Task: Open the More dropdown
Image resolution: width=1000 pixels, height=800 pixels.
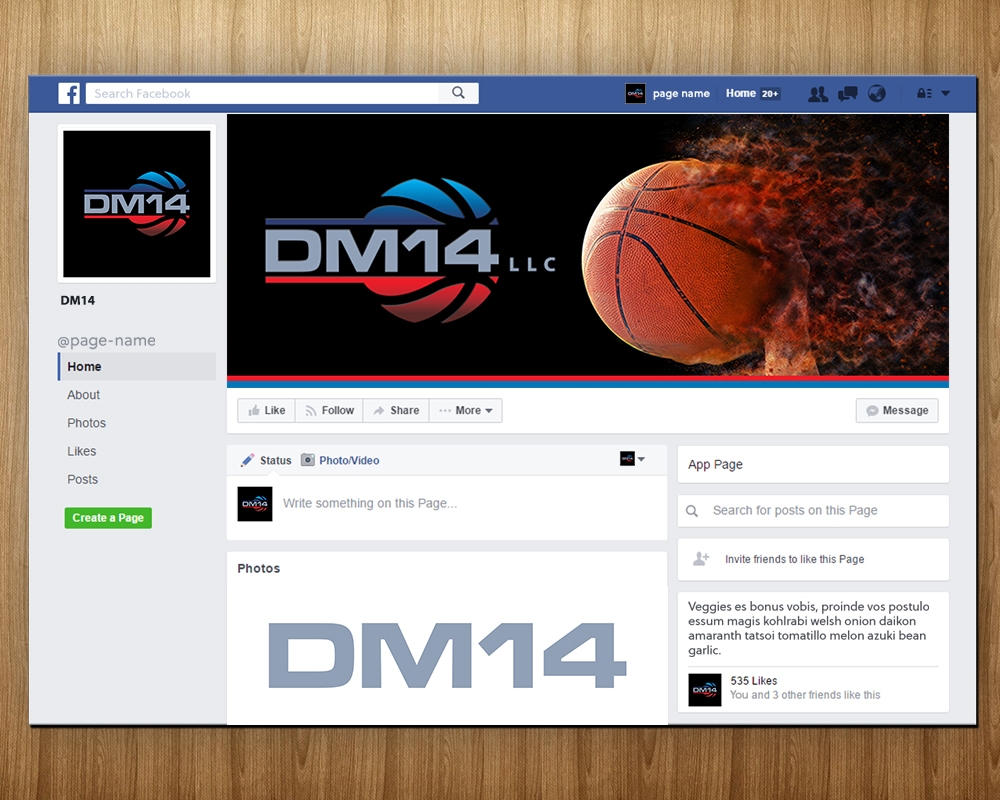Action: [465, 410]
